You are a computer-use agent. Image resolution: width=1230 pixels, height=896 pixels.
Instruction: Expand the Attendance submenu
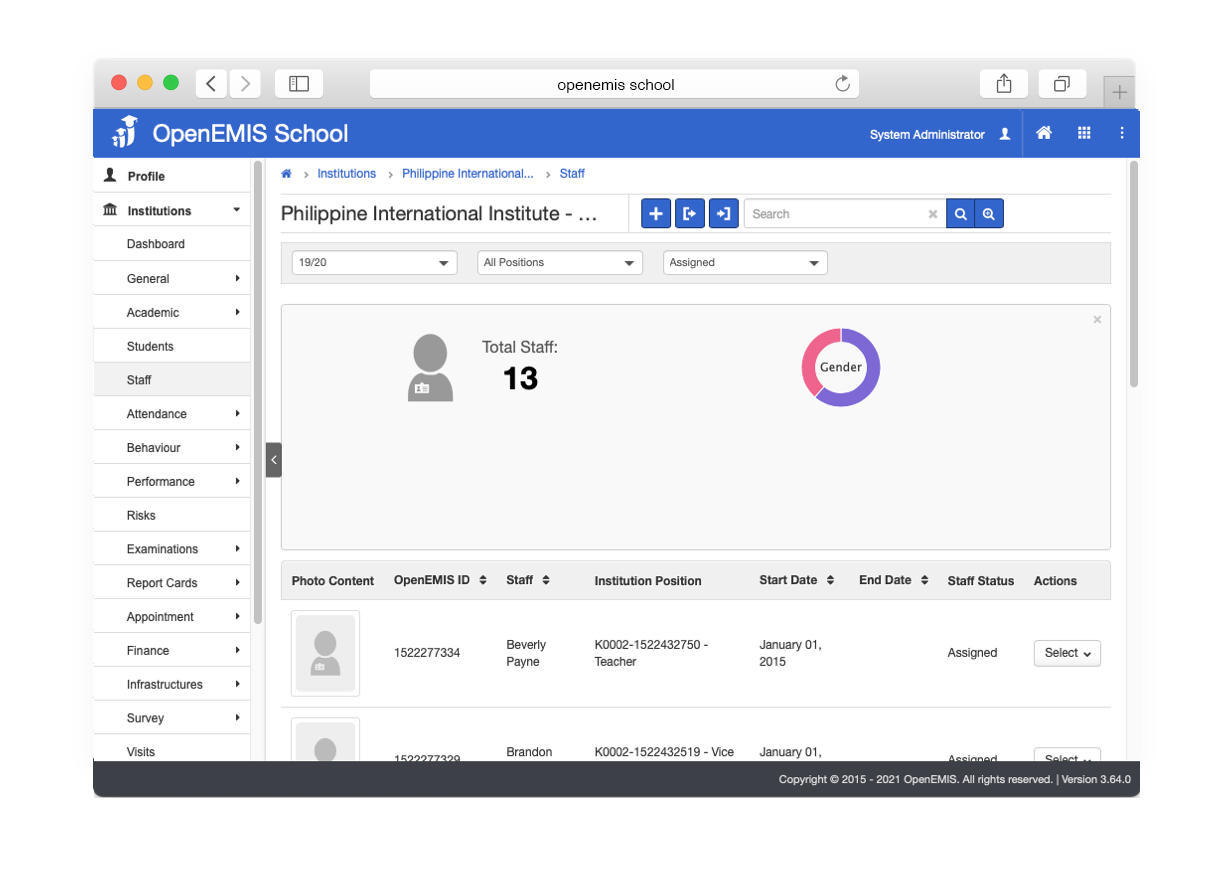tap(172, 414)
